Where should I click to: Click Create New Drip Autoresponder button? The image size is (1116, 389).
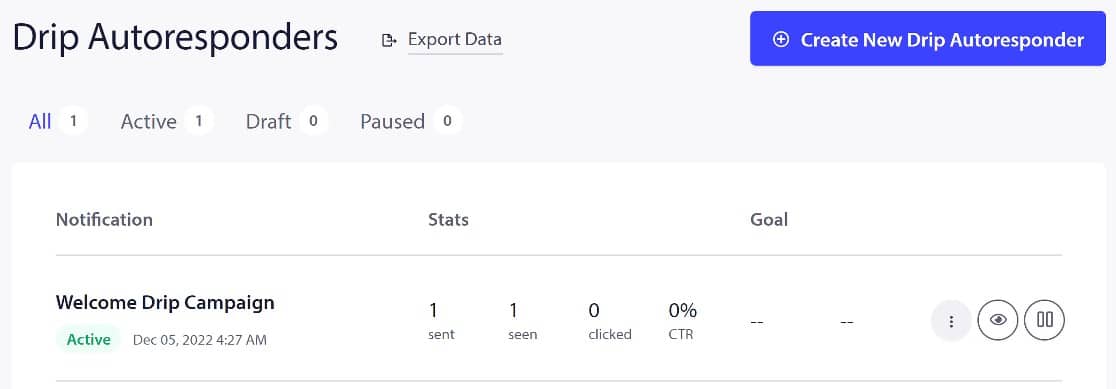pos(927,38)
